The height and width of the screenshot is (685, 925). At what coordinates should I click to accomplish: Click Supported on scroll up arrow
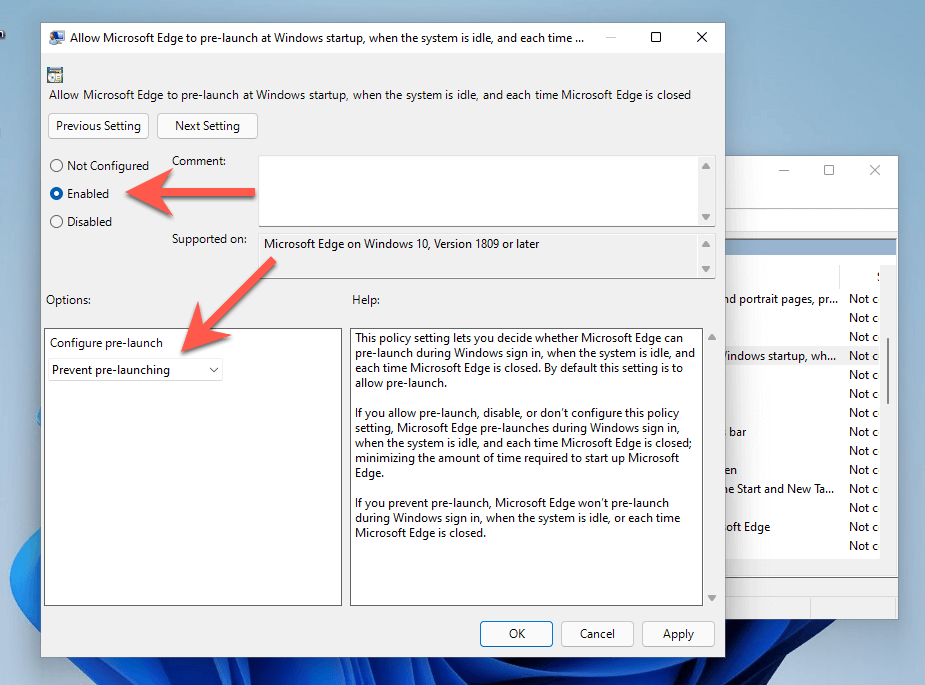click(x=706, y=244)
